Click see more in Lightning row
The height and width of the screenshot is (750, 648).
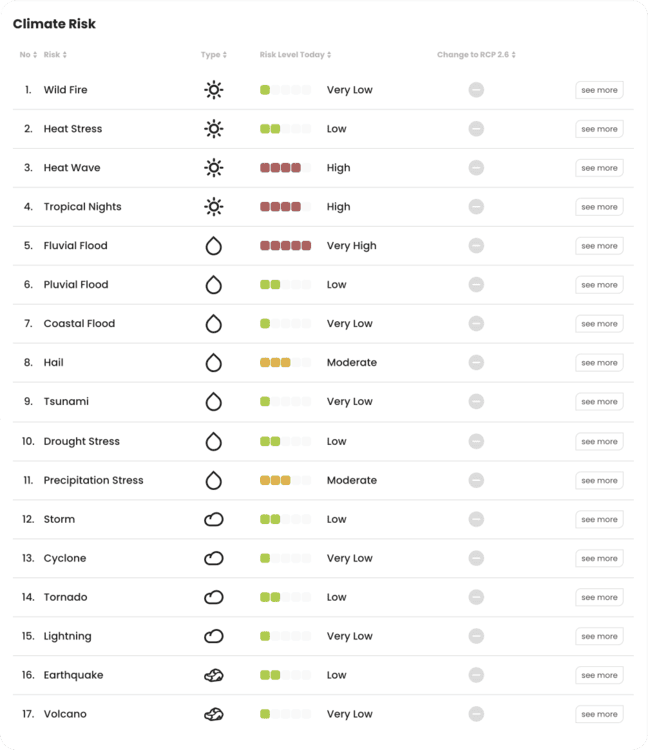pos(599,636)
